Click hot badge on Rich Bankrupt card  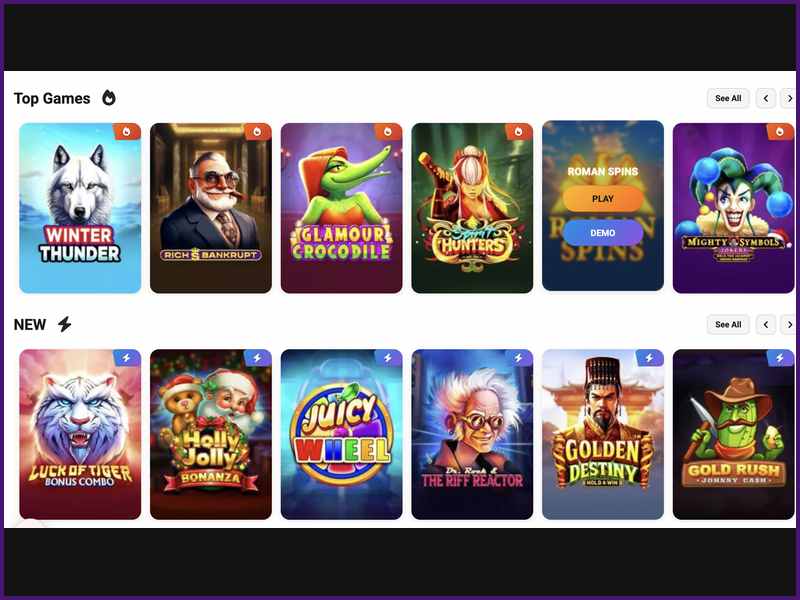pos(258,132)
